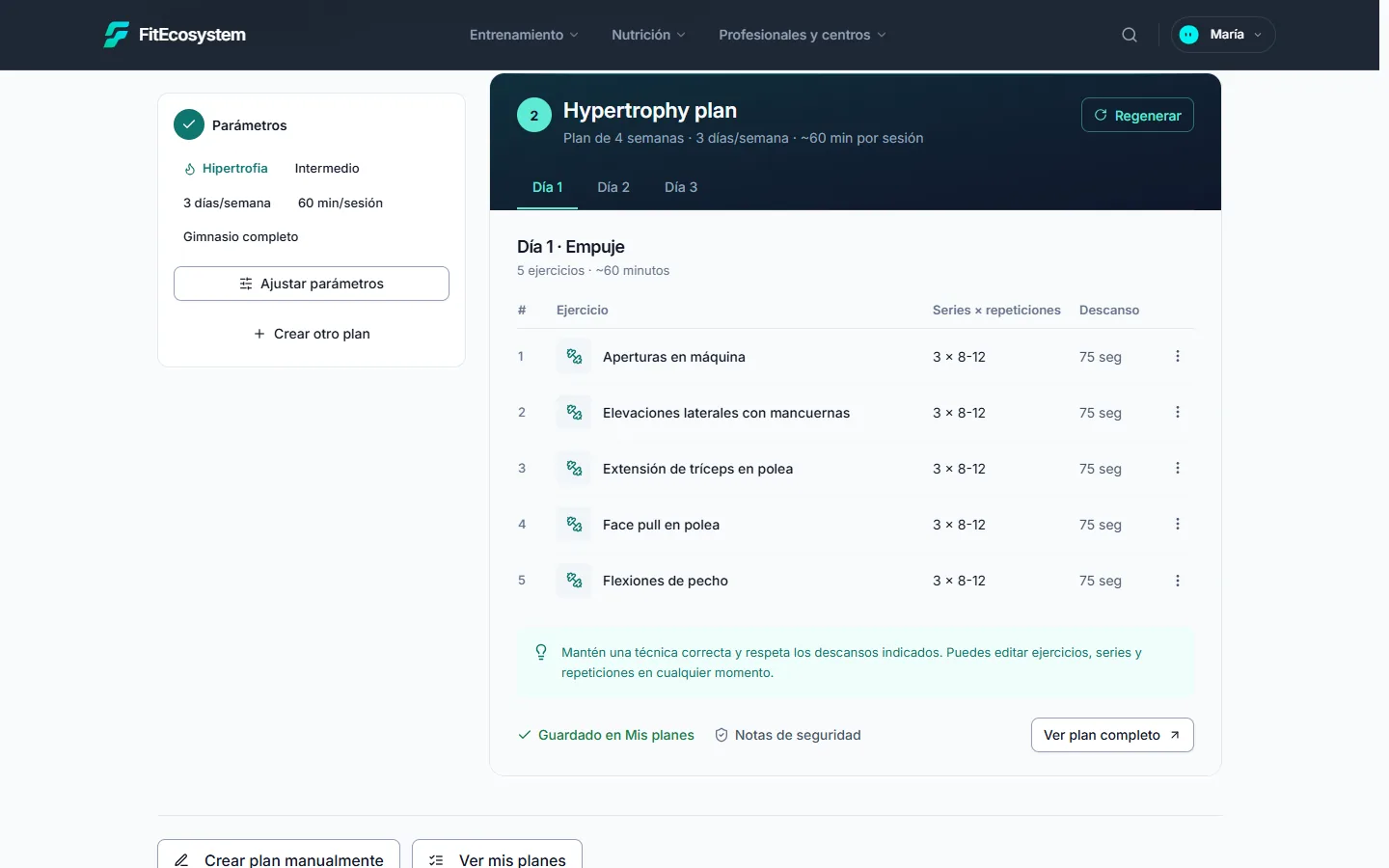
Task: Open options menu for Face pull en polea
Action: pos(1178,525)
